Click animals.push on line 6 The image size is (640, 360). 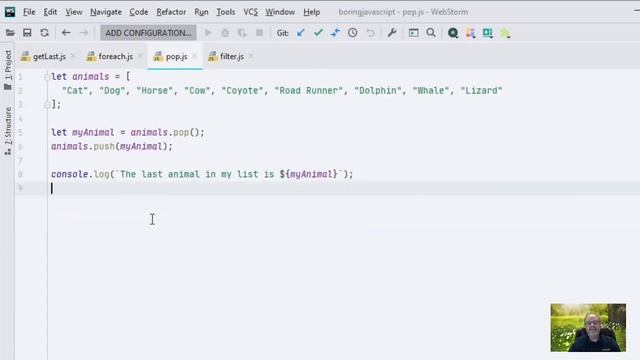click(x=83, y=146)
